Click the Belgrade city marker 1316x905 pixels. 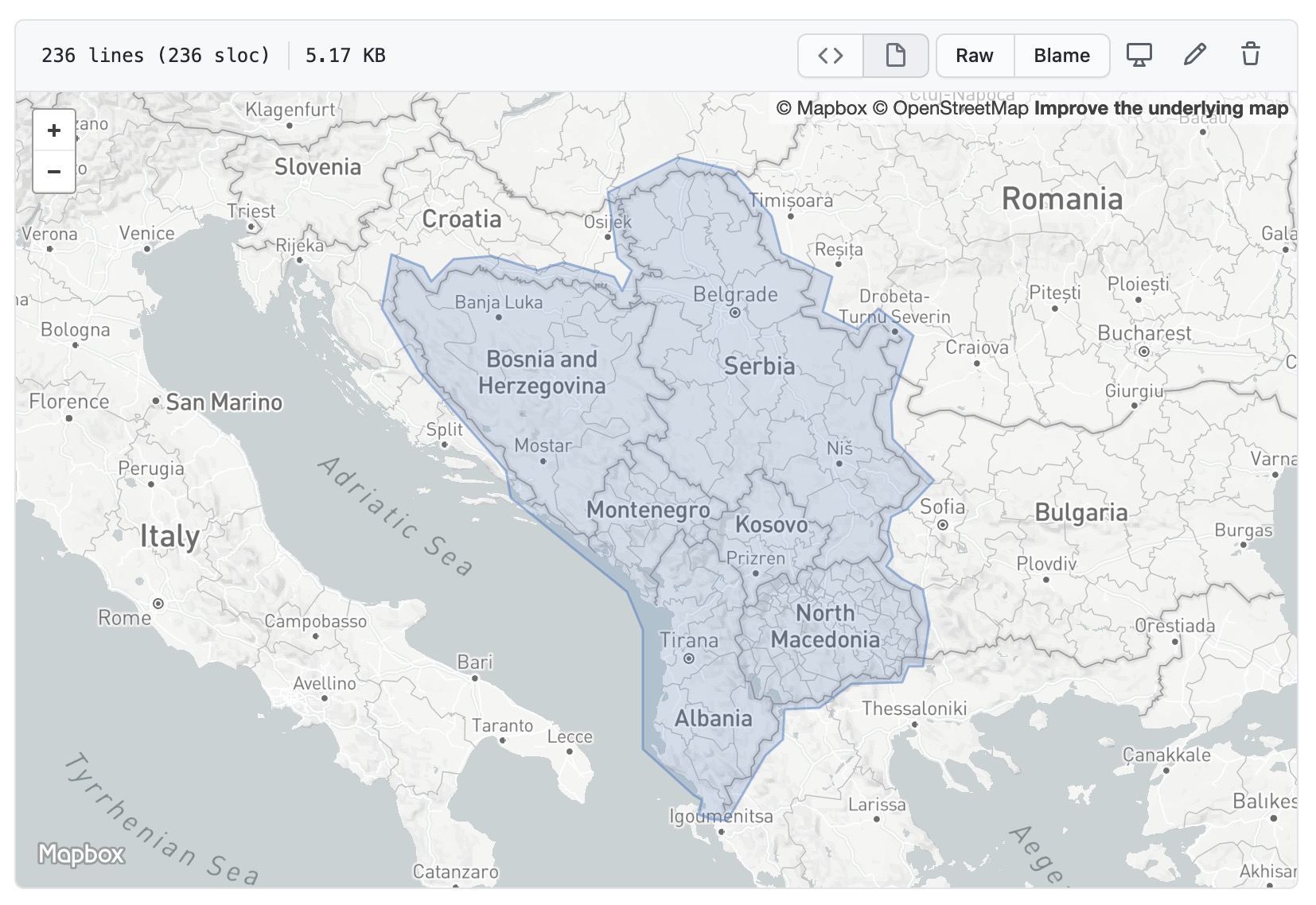[x=734, y=313]
